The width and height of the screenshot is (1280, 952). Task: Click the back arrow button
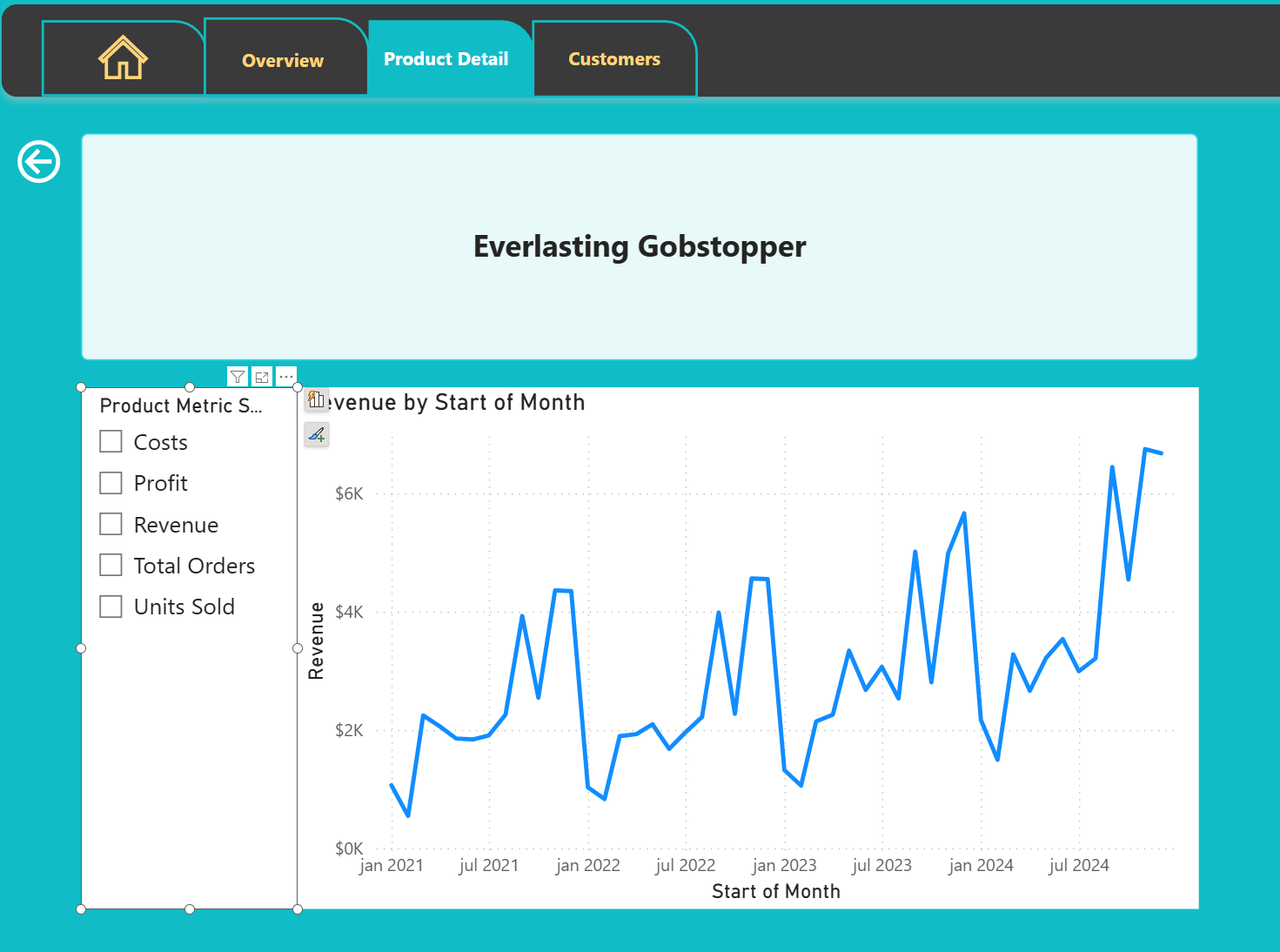coord(39,162)
